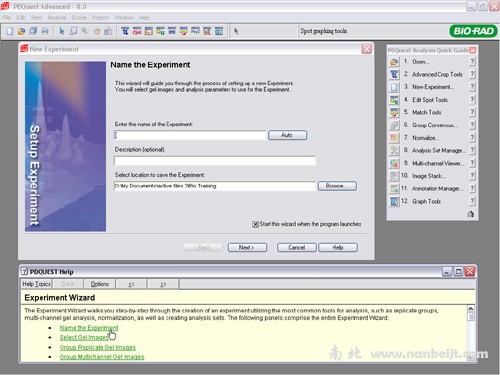Click the Bio-Rad logo
This screenshot has width=500, height=375.
coord(473,31)
